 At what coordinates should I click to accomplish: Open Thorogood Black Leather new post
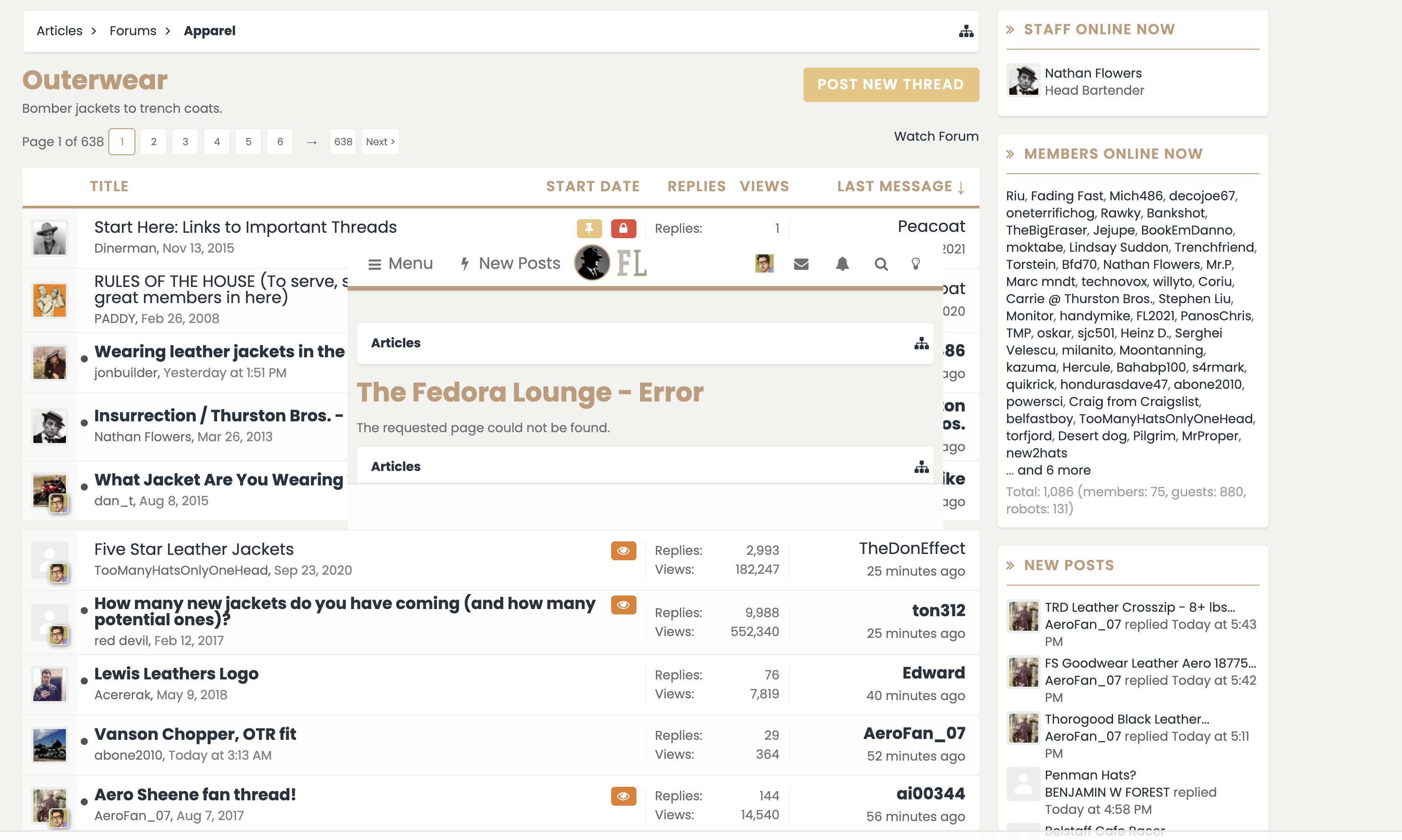(1126, 720)
